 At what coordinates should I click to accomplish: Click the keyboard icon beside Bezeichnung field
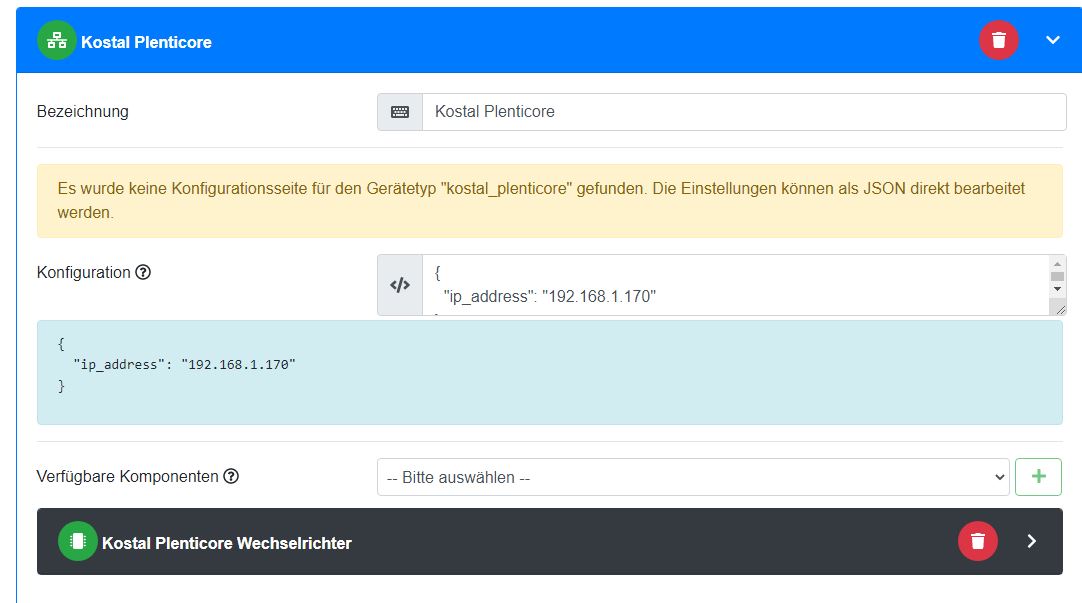coord(400,112)
